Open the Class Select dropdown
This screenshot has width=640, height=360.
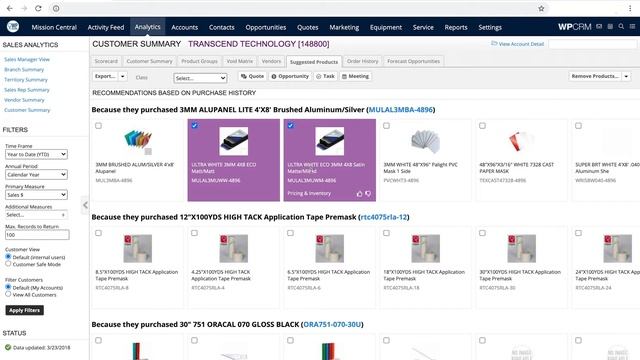[x=200, y=78]
